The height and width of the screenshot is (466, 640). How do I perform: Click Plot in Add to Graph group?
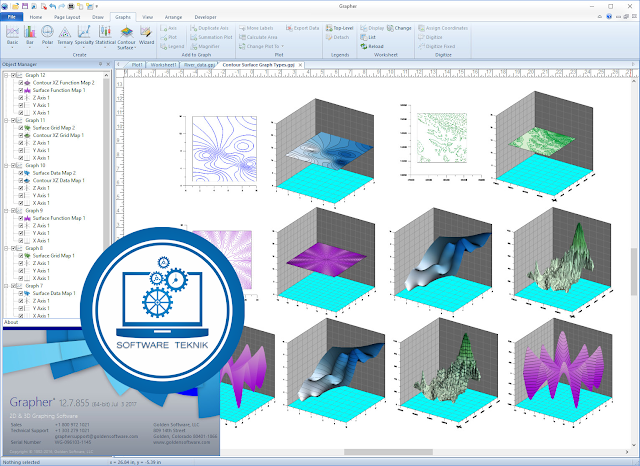pyautogui.click(x=169, y=37)
